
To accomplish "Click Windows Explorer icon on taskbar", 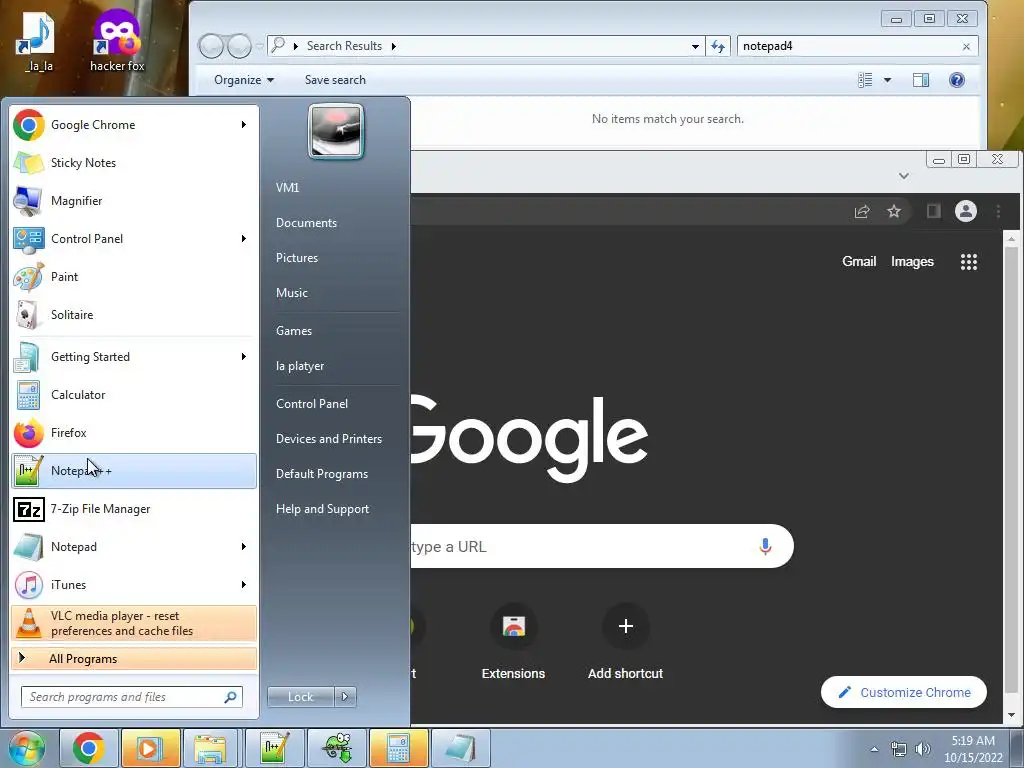I will coord(211,748).
